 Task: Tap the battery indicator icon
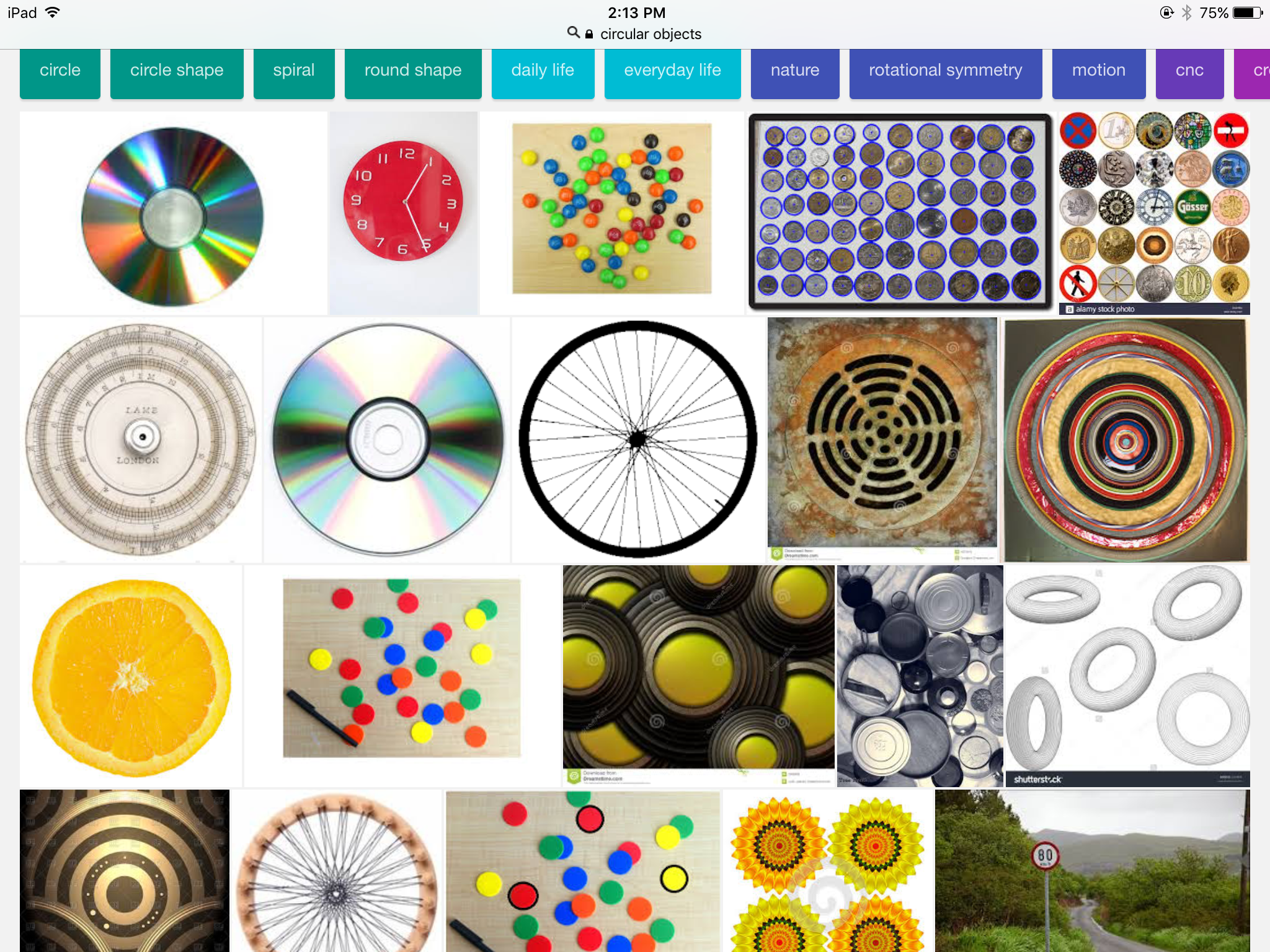pos(1248,12)
